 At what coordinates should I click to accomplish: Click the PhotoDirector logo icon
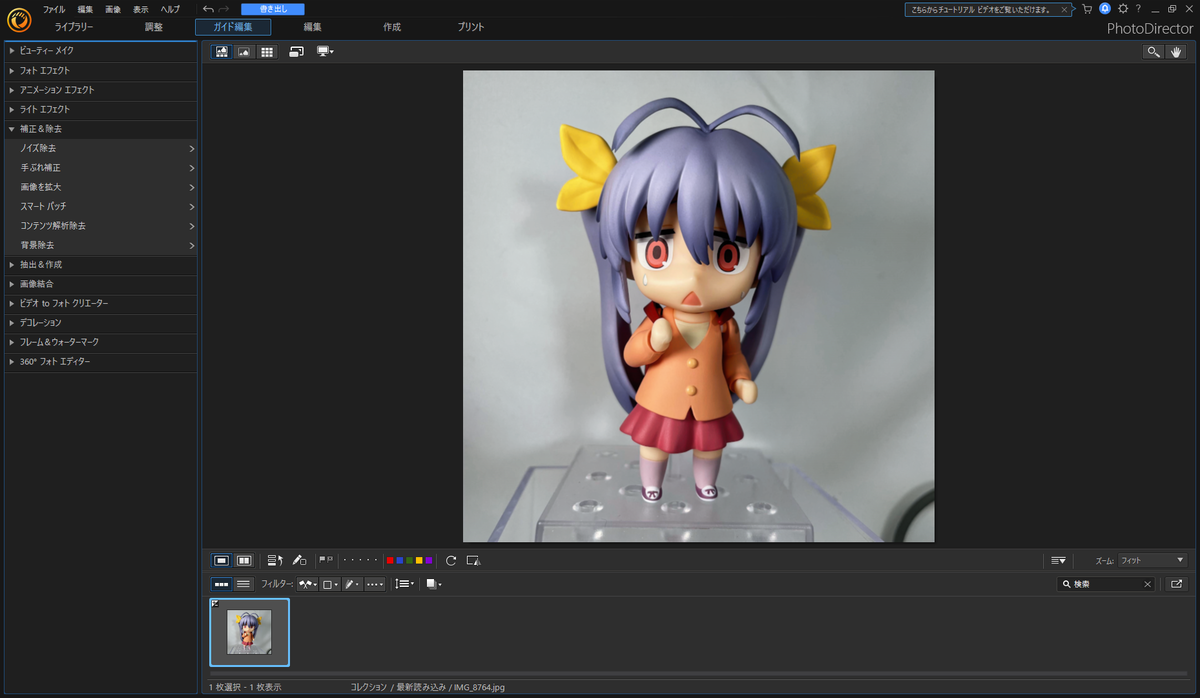point(19,19)
